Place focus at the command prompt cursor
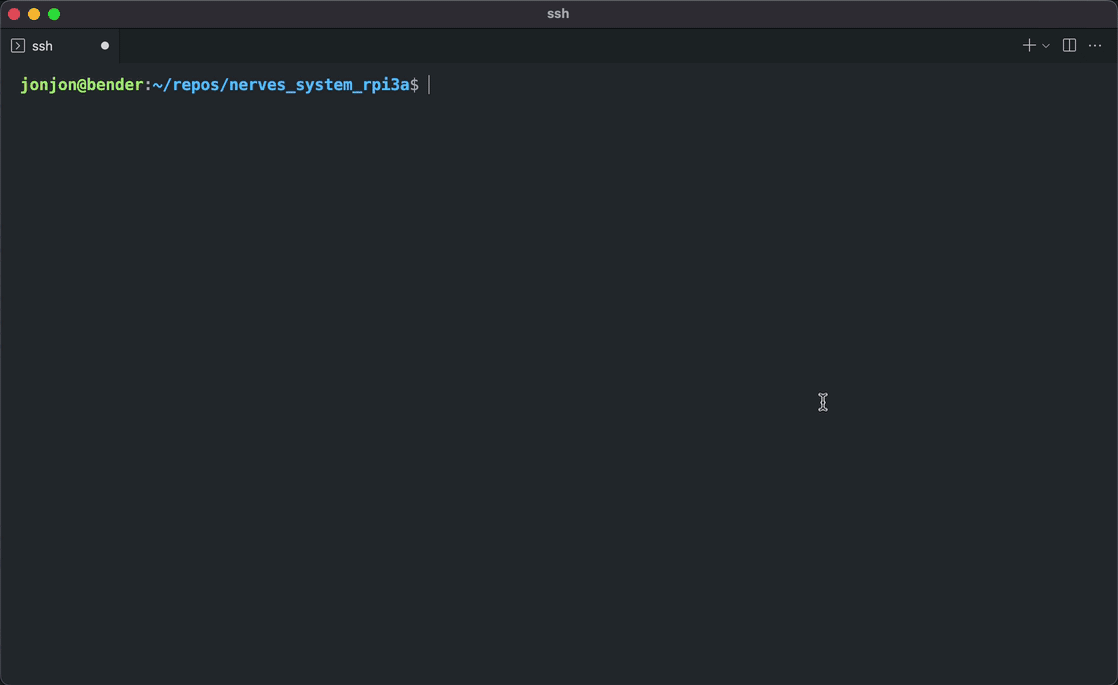This screenshot has height=685, width=1118. [429, 85]
